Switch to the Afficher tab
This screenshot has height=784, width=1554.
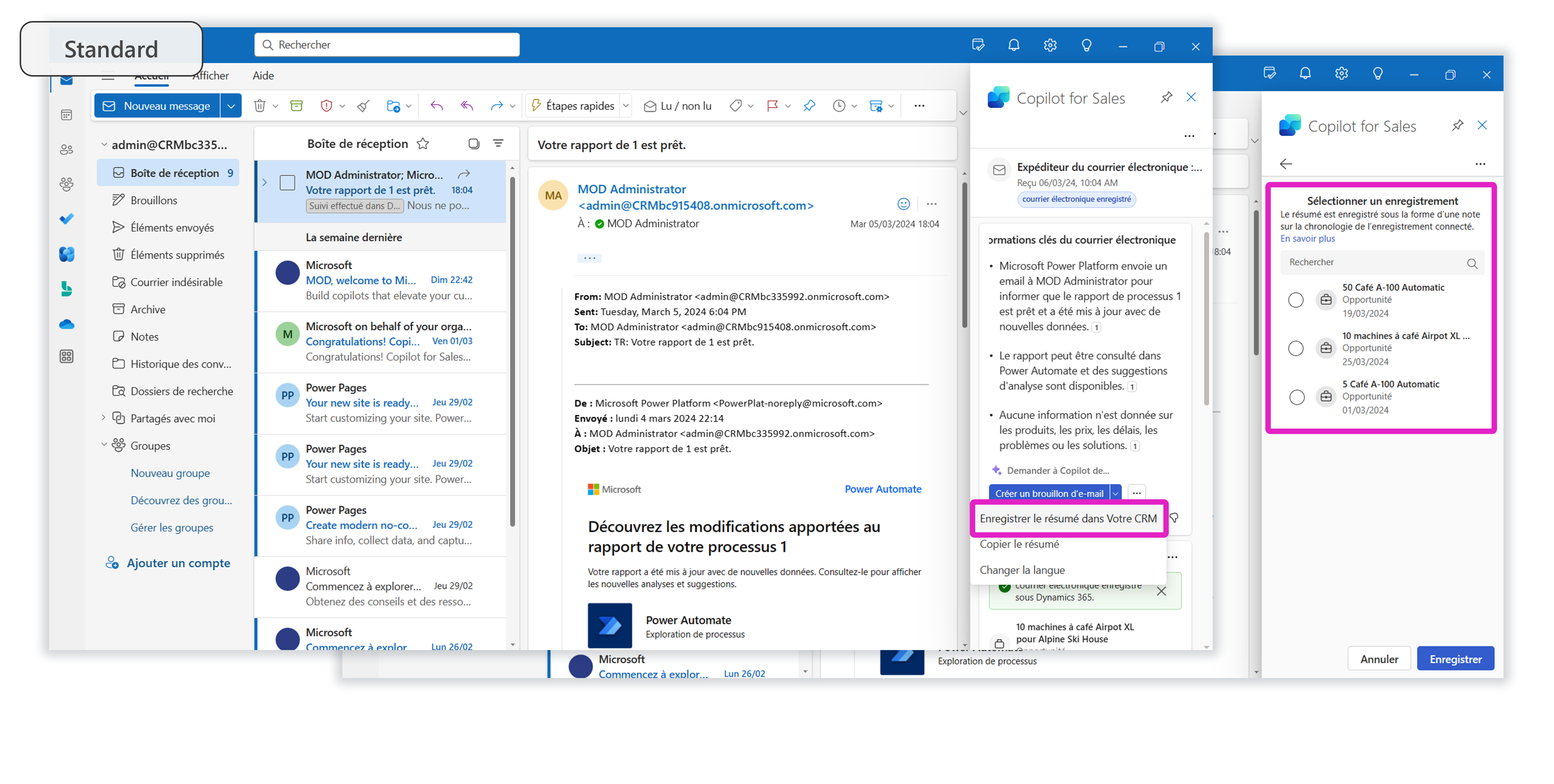coord(211,75)
